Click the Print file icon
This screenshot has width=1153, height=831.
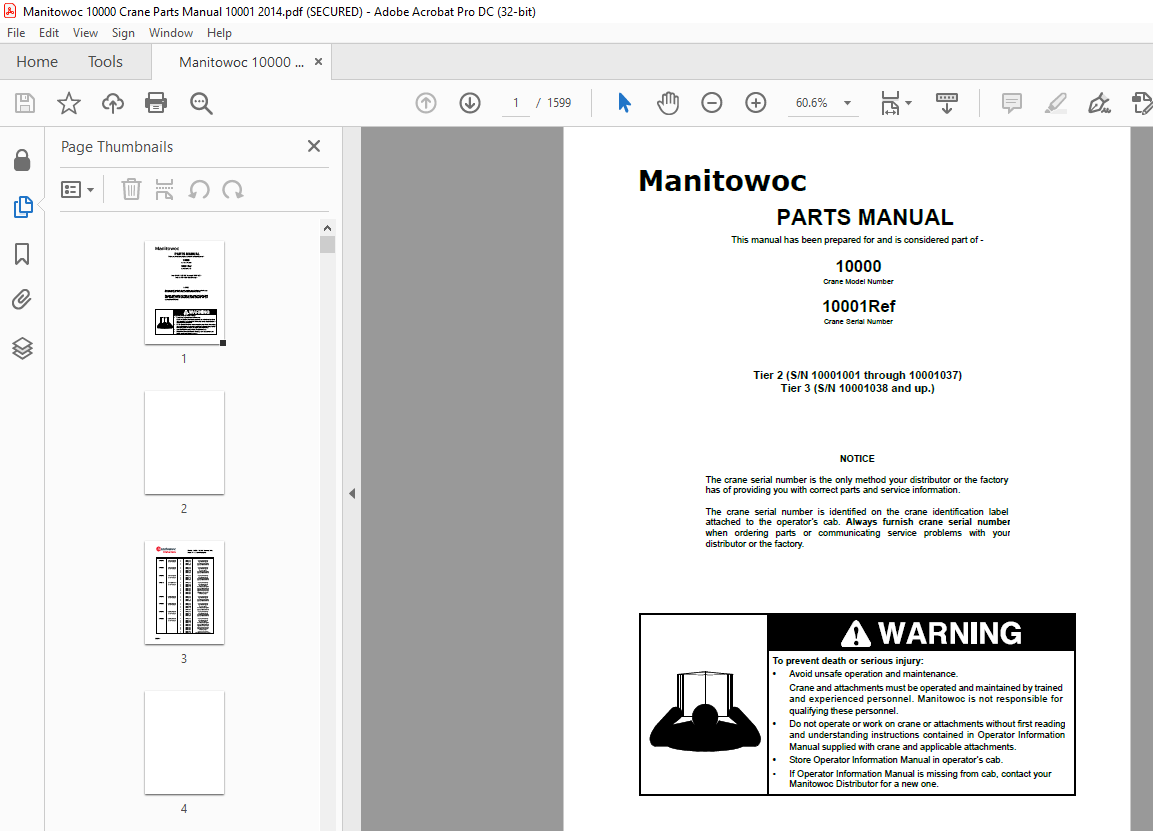[x=156, y=103]
